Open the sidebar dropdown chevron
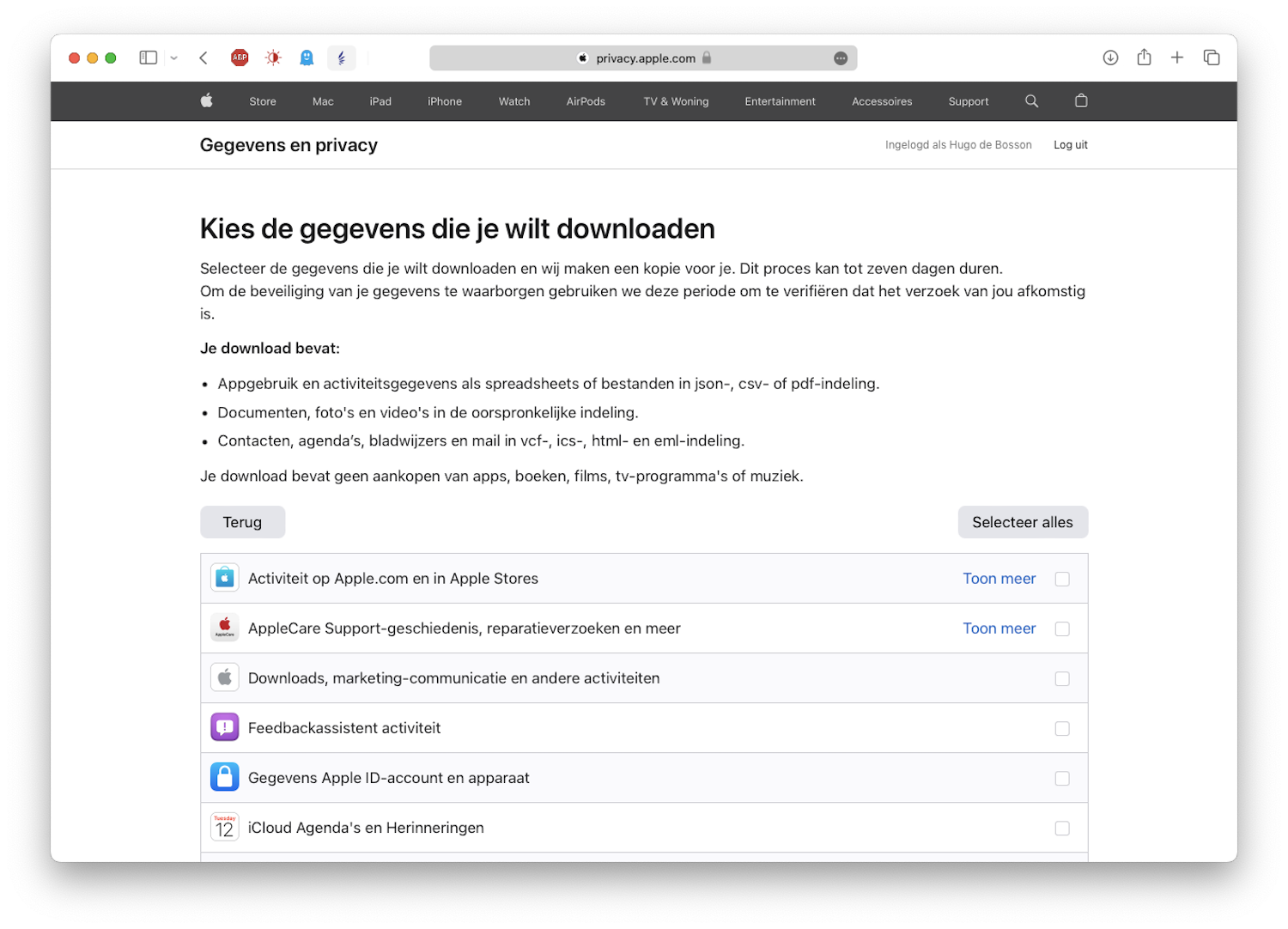The image size is (1288, 929). point(174,58)
